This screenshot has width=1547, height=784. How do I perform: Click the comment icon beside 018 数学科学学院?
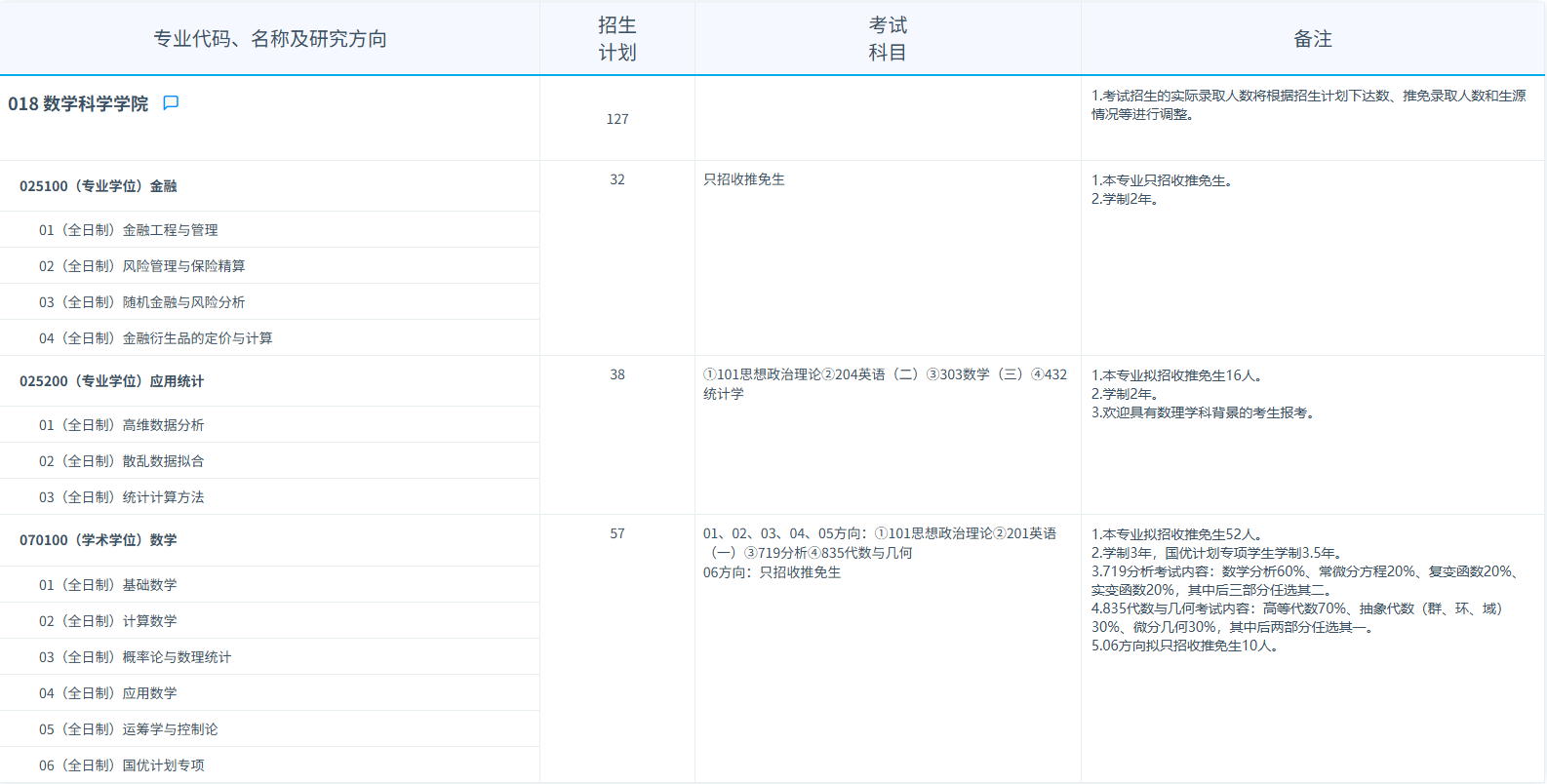pyautogui.click(x=171, y=103)
